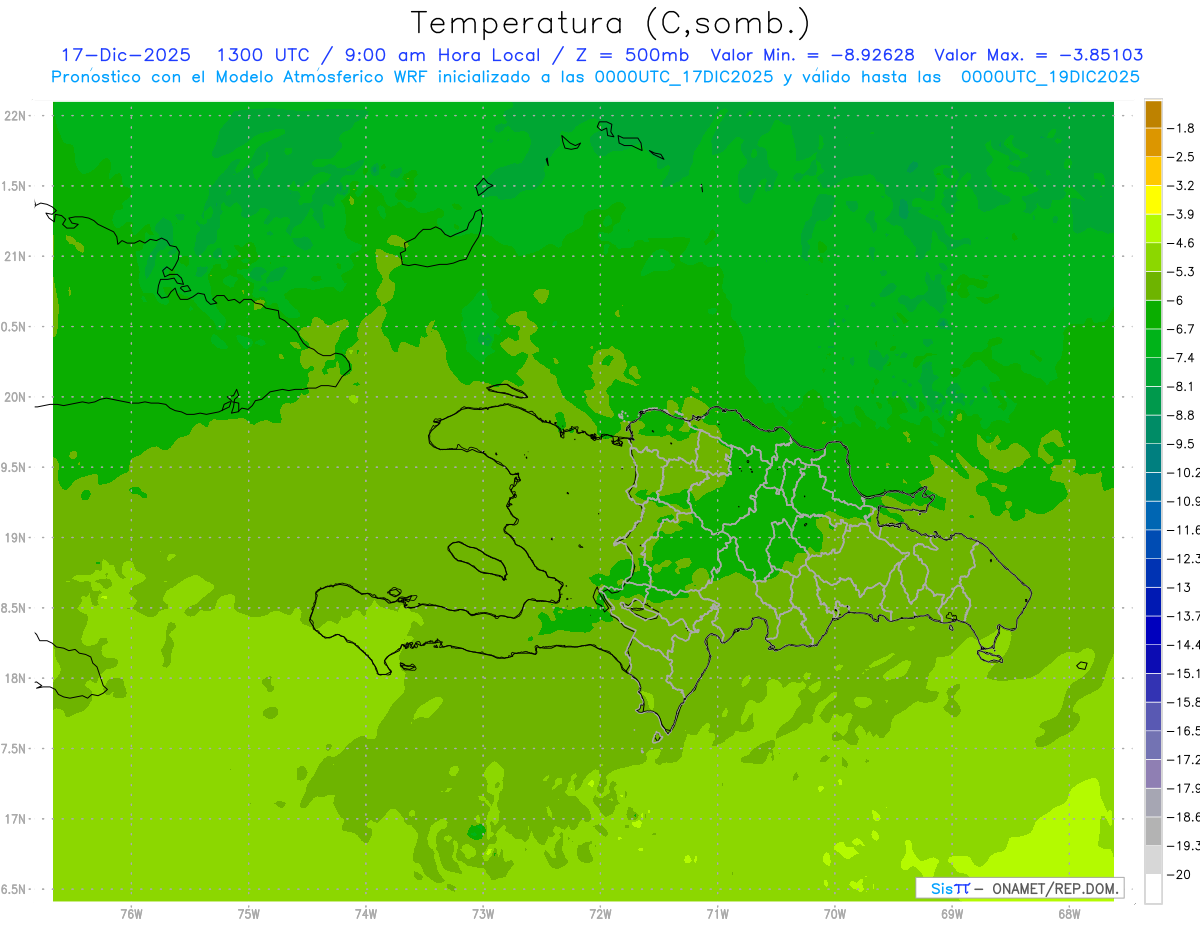1200x927 pixels.
Task: Click the '22N' latitude axis label
Action: coord(17,116)
